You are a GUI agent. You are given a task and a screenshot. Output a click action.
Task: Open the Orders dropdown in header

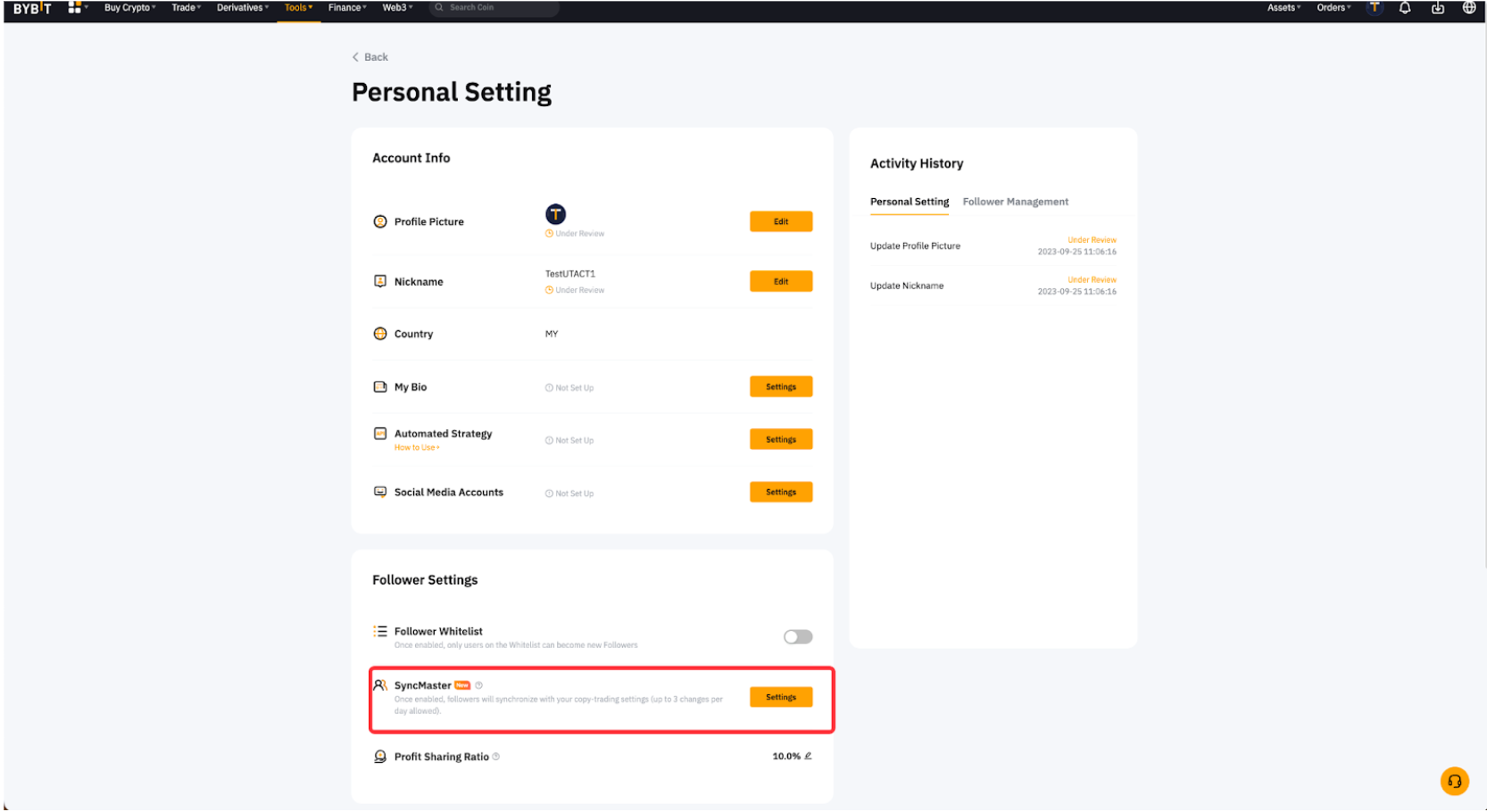tap(1333, 7)
